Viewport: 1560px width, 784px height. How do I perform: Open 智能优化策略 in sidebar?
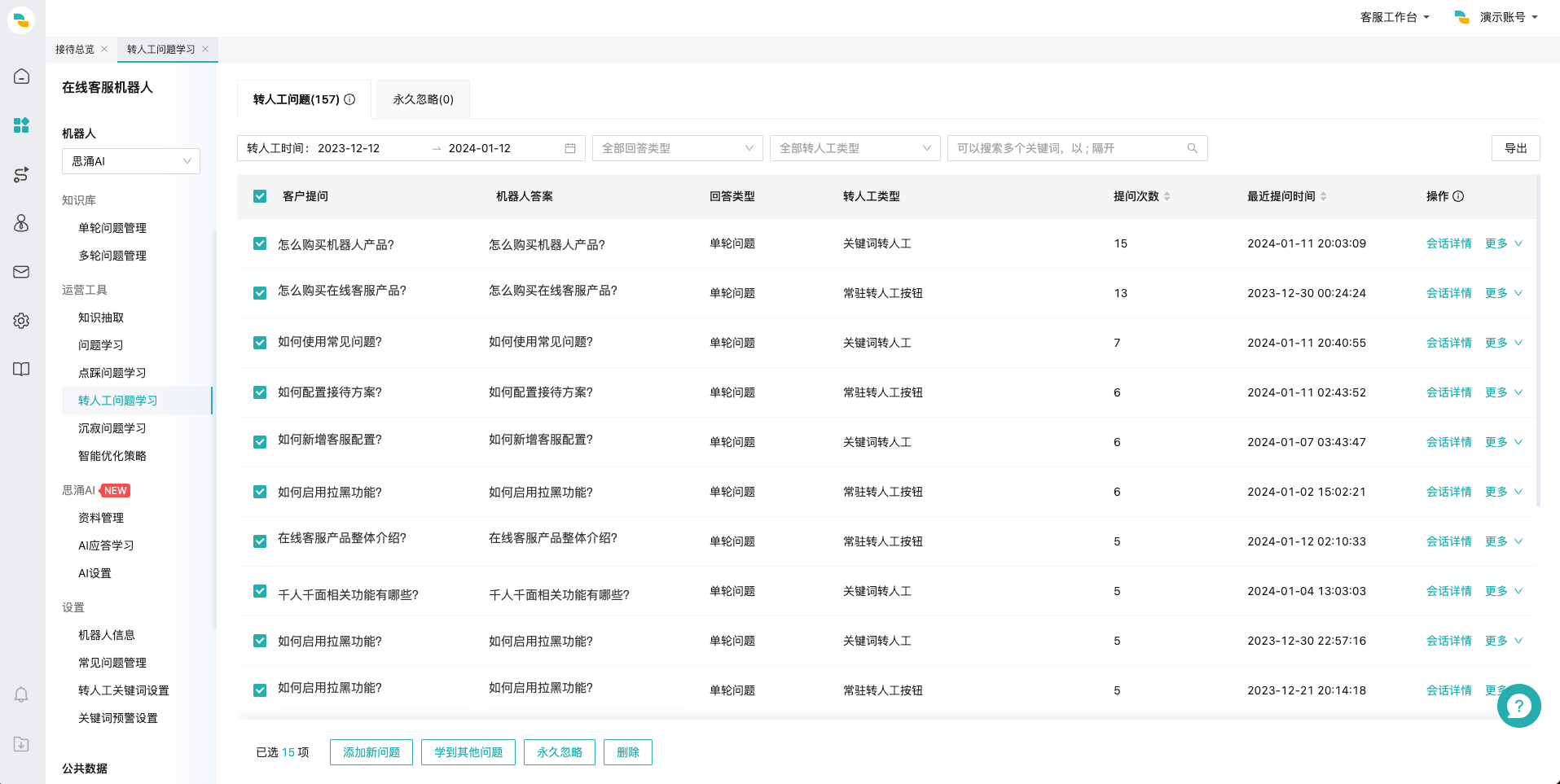[112, 456]
